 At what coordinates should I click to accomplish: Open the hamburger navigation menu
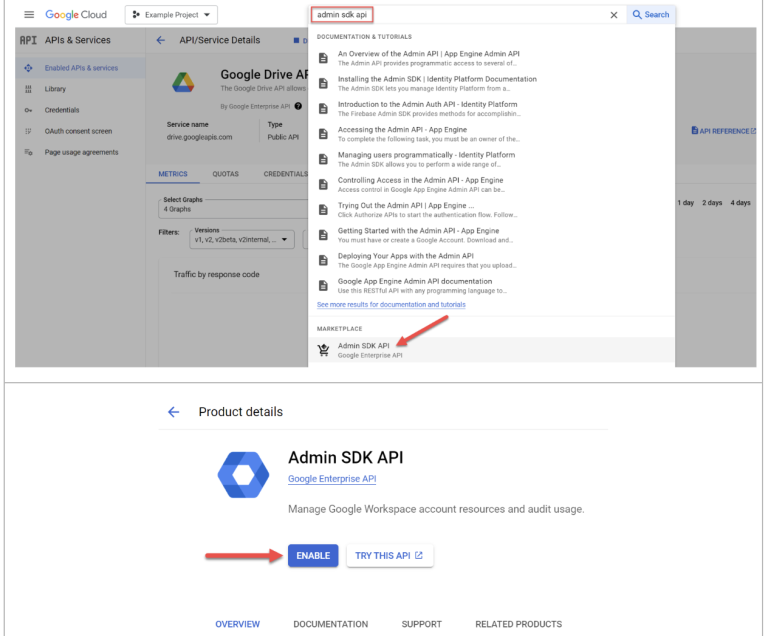click(29, 15)
